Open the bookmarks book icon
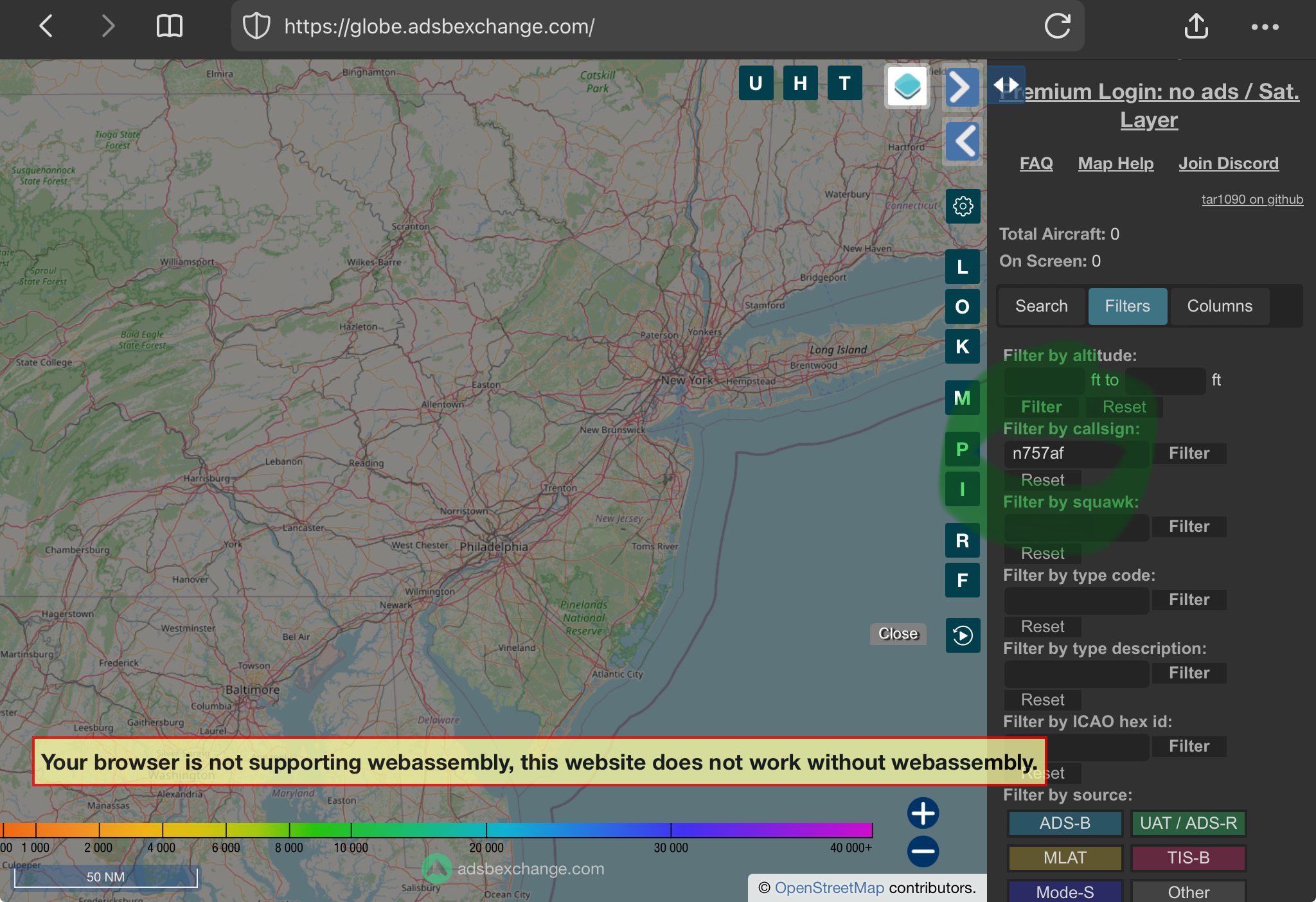 coord(170,26)
